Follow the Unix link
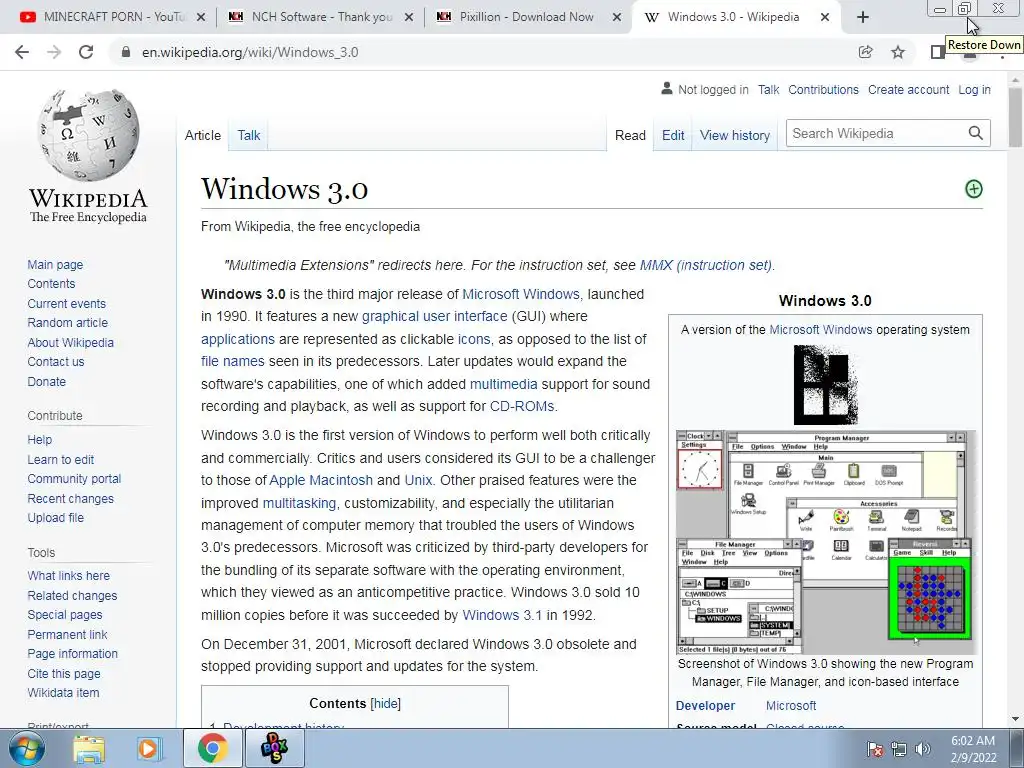The image size is (1024, 768). [x=418, y=480]
